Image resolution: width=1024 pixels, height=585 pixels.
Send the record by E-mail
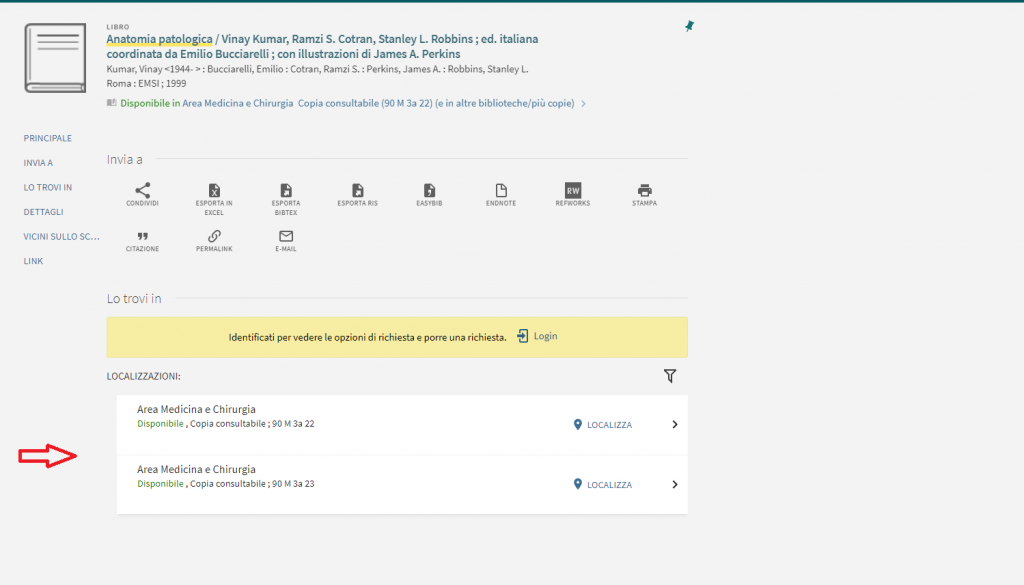click(286, 236)
